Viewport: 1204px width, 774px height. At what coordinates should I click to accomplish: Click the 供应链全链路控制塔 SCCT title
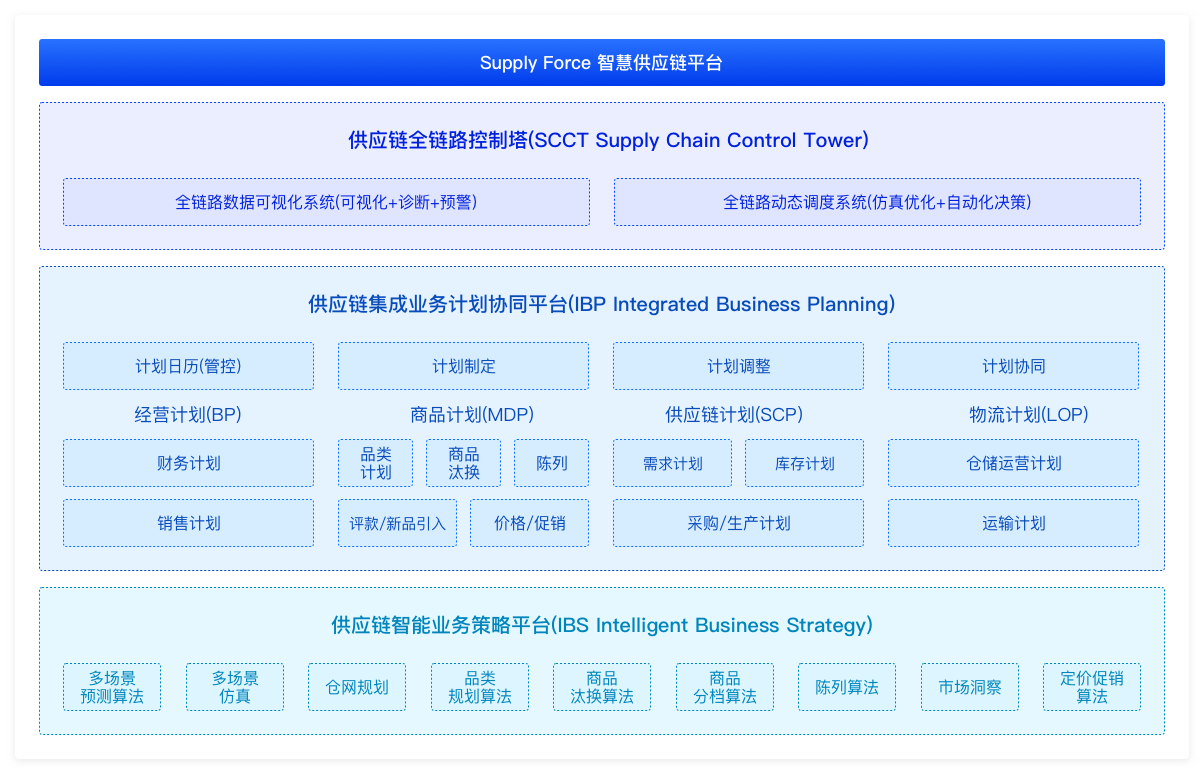point(609,140)
